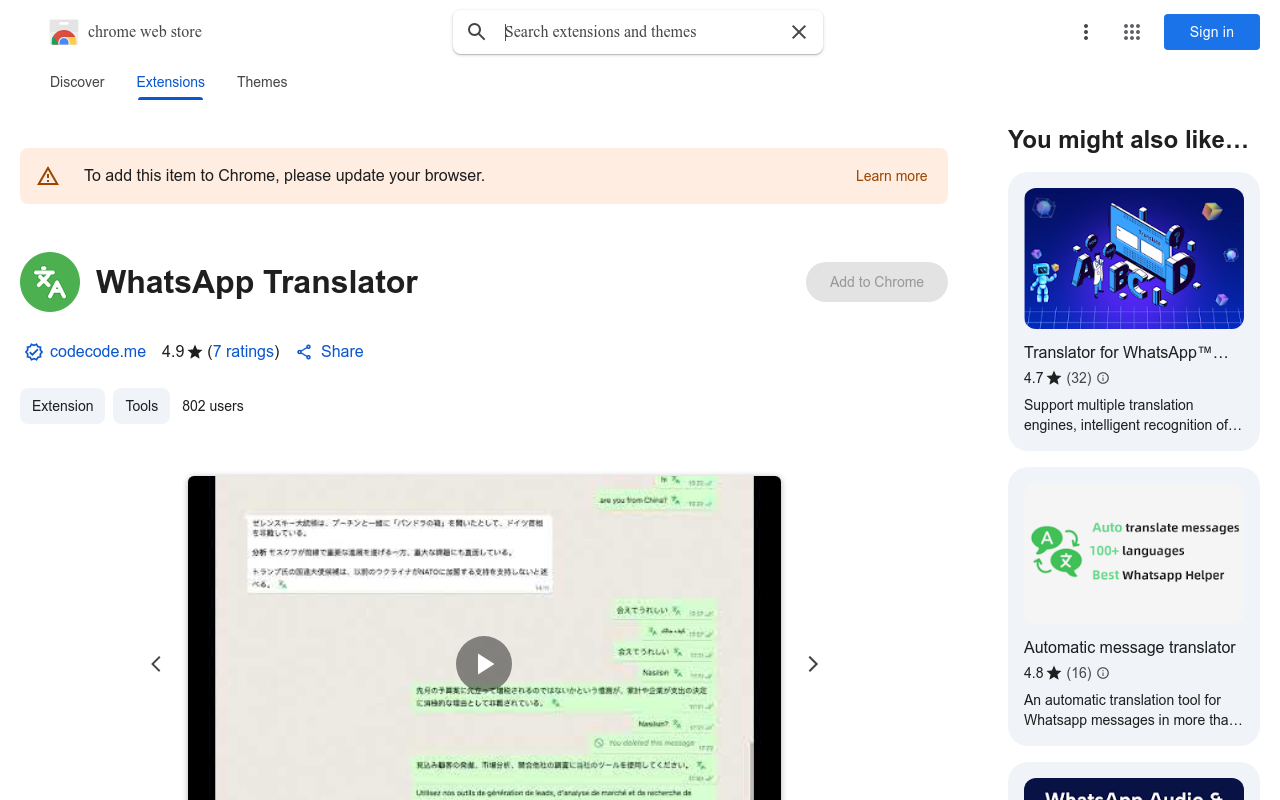Go to previous screenshot with left chevron
This screenshot has width=1280, height=800.
156,664
